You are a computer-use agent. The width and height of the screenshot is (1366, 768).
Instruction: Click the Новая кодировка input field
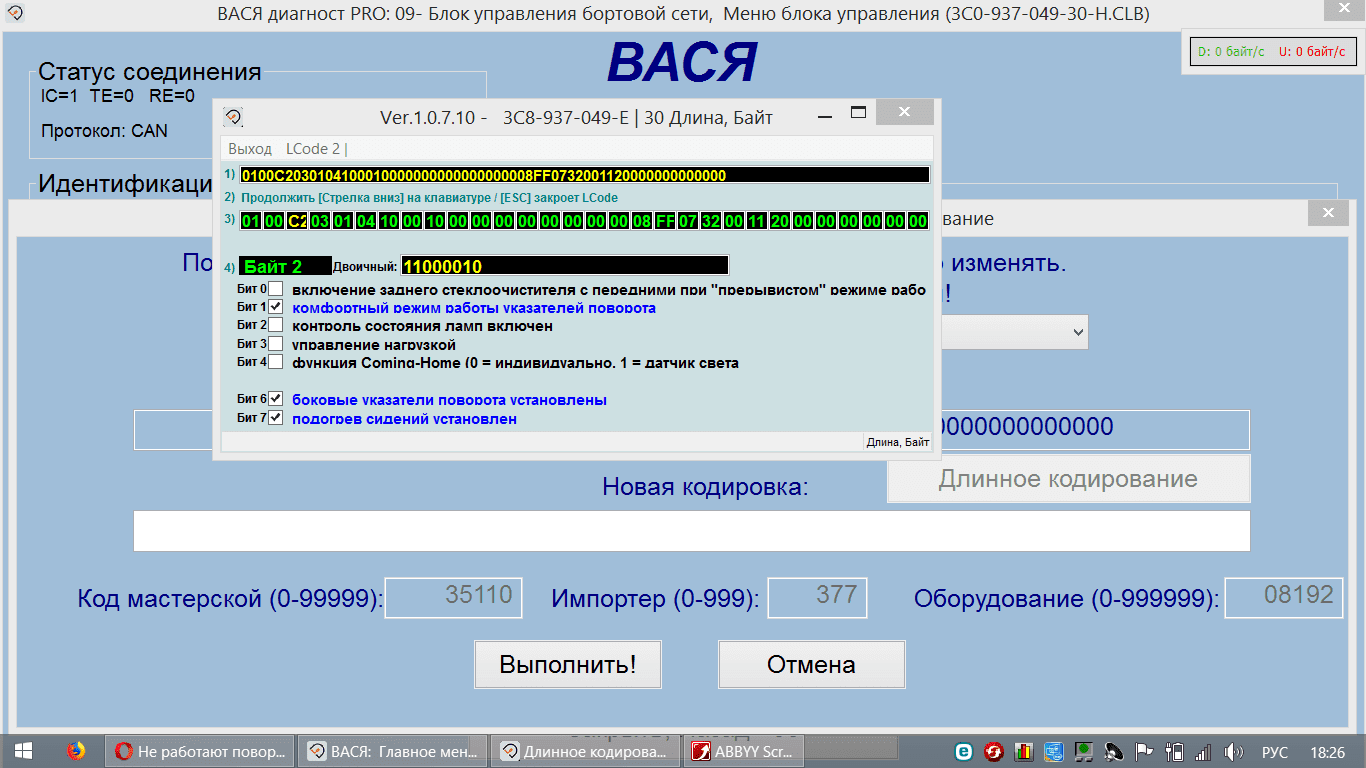[691, 531]
